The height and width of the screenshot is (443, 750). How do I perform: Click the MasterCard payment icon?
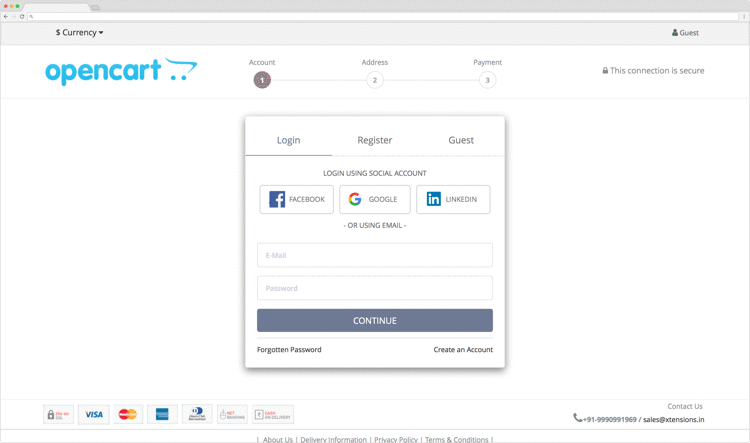click(127, 414)
